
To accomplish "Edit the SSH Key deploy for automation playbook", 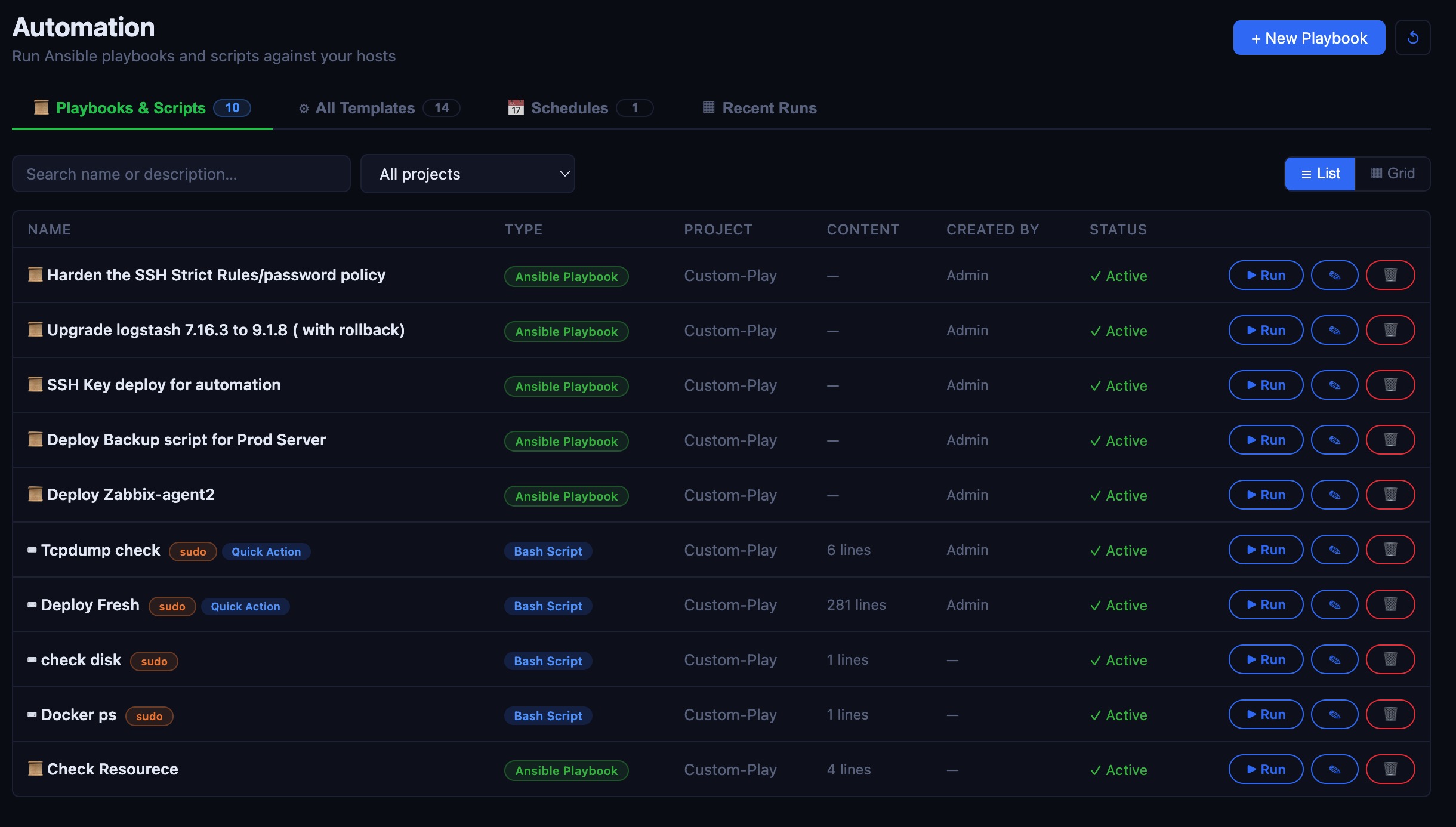I will [1334, 385].
